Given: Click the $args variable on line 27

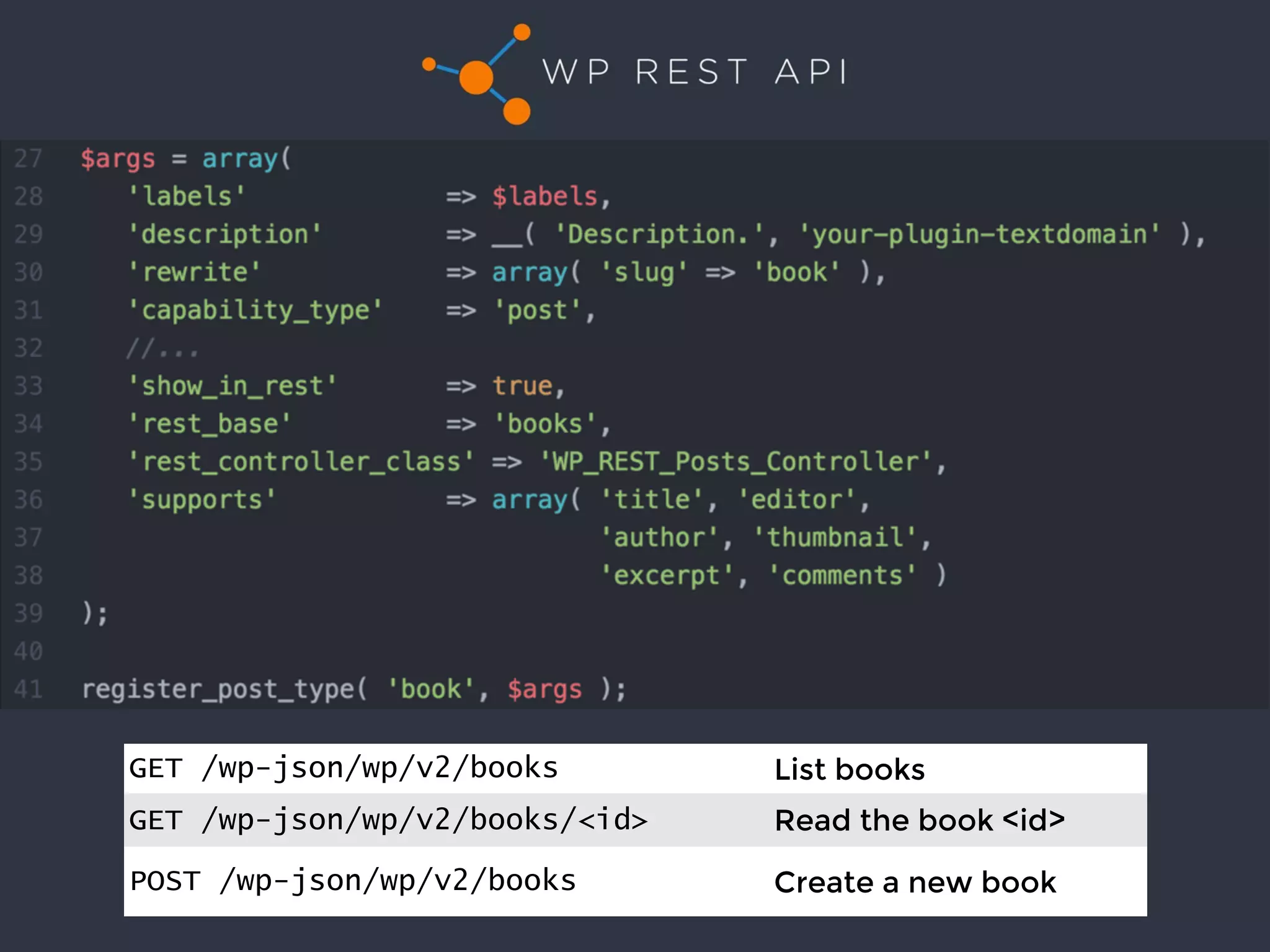Looking at the screenshot, I should tap(118, 159).
